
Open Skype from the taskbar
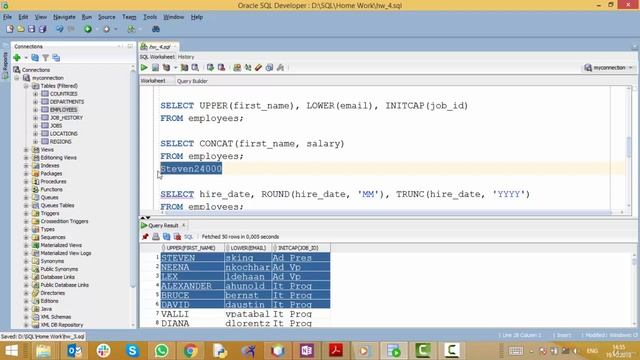(x=132, y=350)
